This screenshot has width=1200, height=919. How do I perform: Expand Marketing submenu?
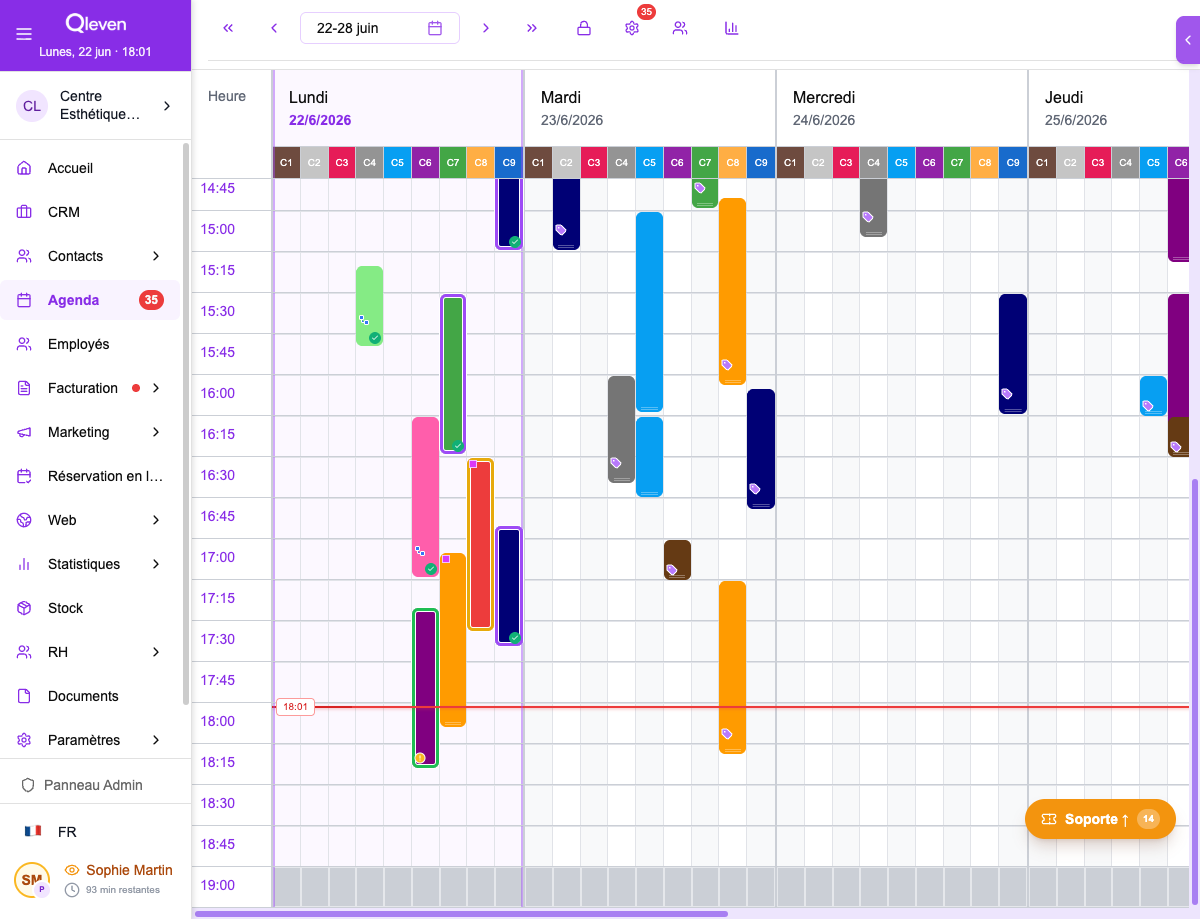tap(156, 432)
